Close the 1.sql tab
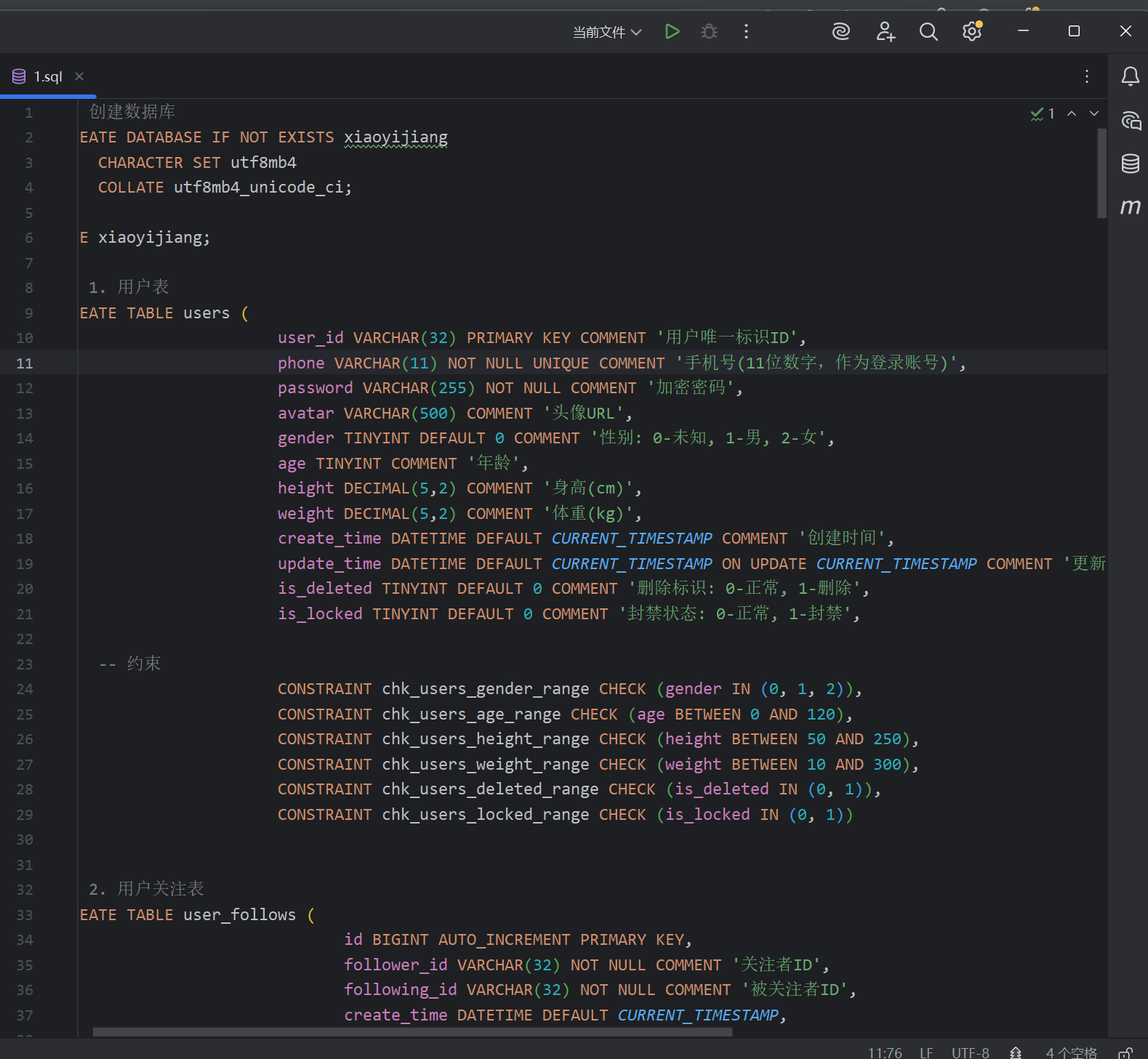 [79, 76]
